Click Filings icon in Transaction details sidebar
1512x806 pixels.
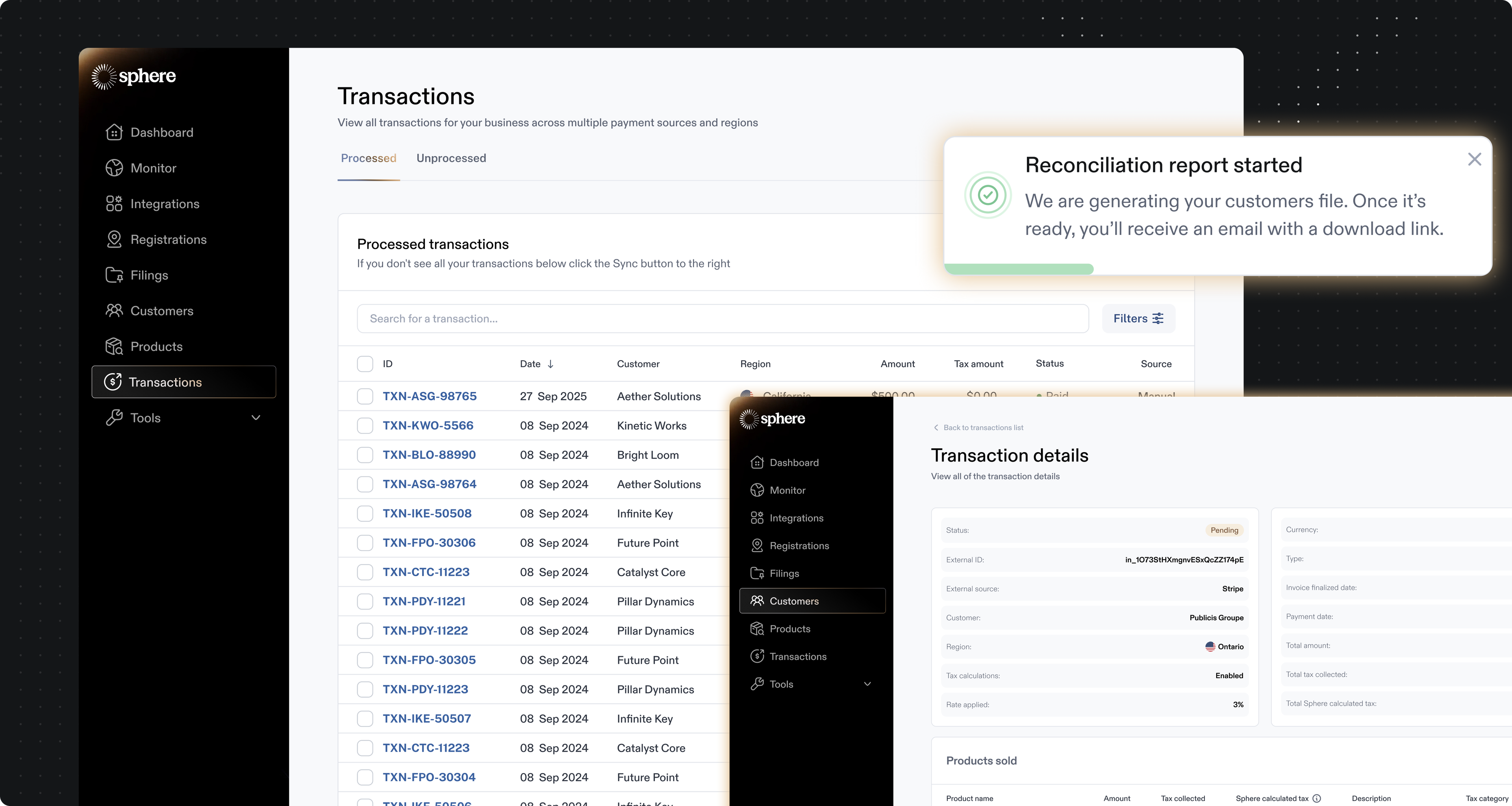(757, 573)
